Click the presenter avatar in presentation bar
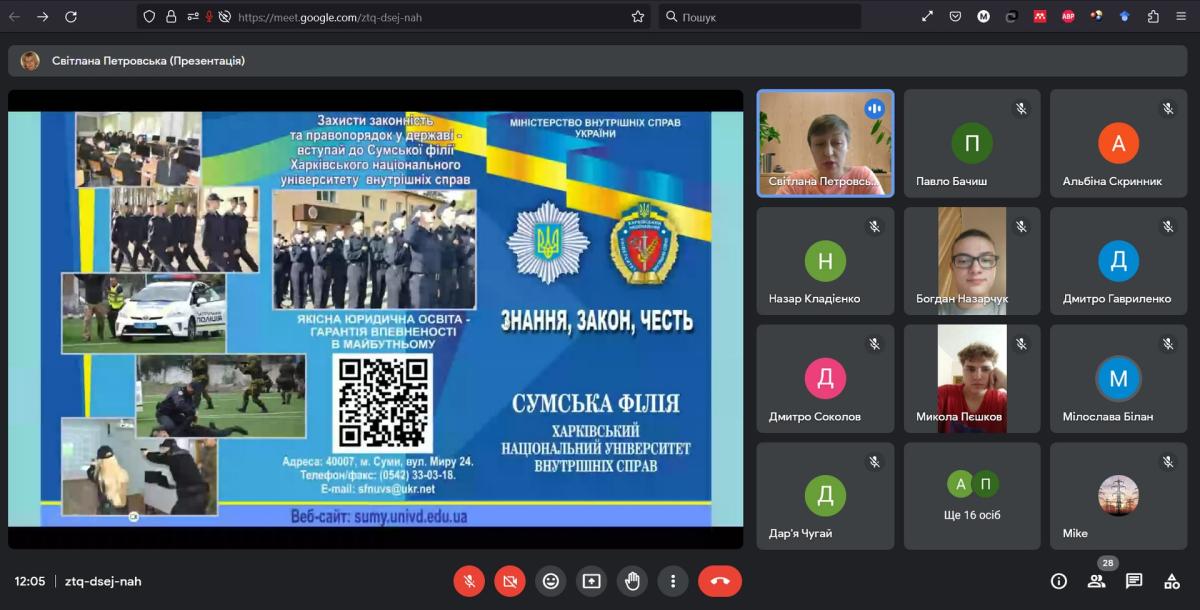1200x610 pixels. pyautogui.click(x=31, y=61)
